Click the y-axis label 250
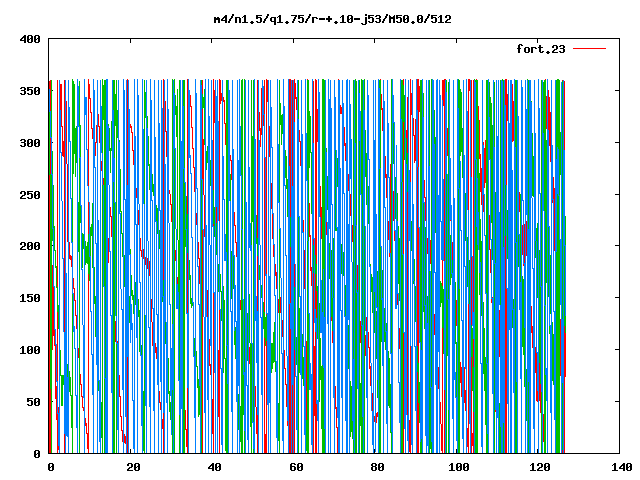Screen dimensions: 640x480 [30, 195]
